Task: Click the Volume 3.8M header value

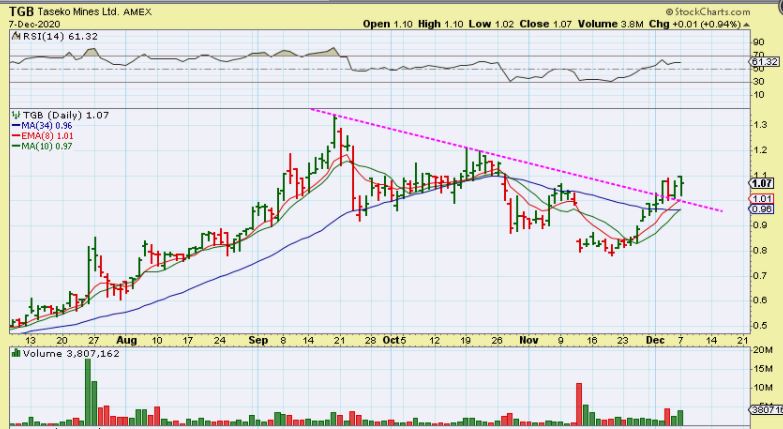Action: tap(611, 24)
